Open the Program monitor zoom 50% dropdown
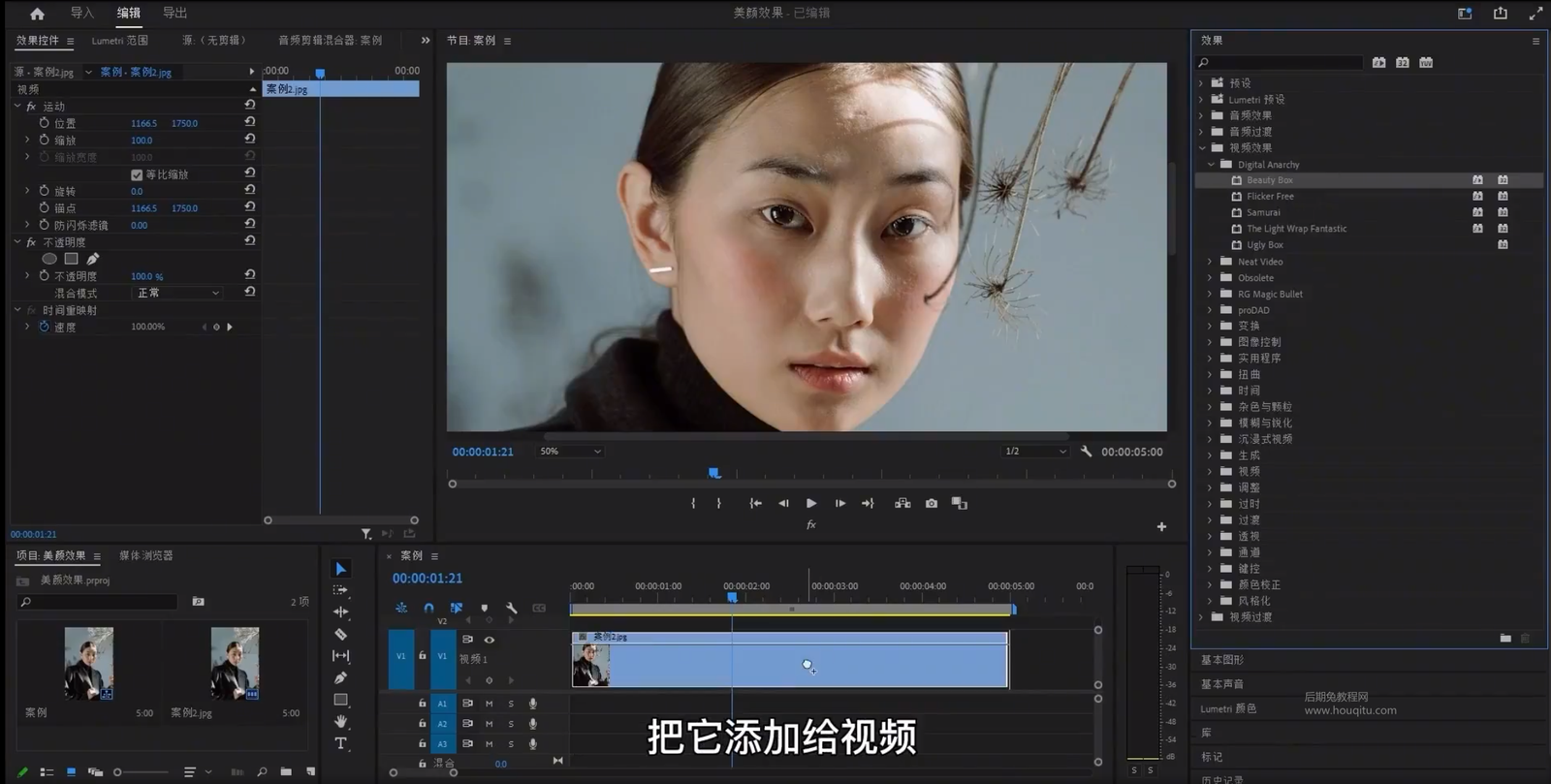The width and height of the screenshot is (1551, 784). pyautogui.click(x=571, y=452)
